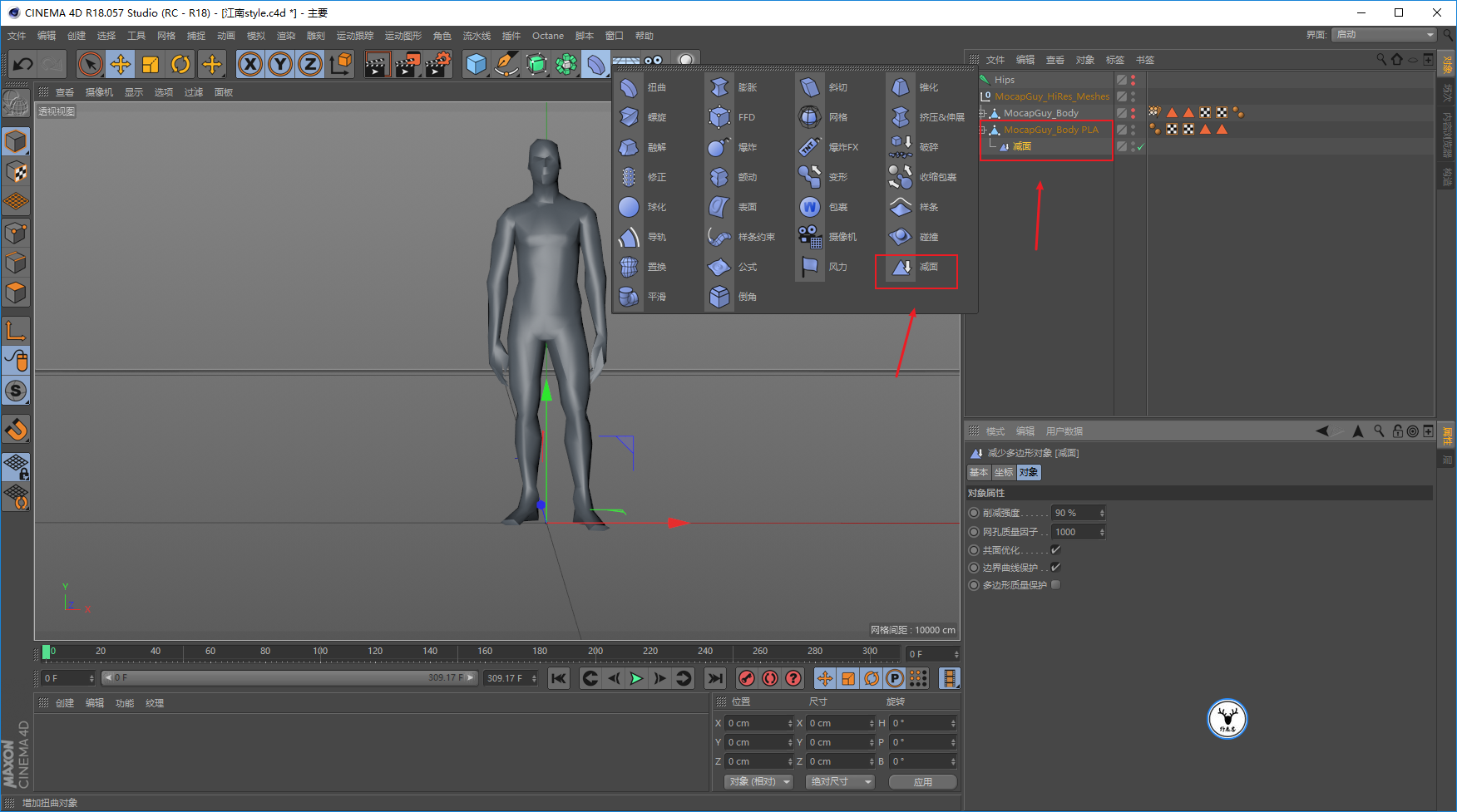This screenshot has width=1457, height=812.
Task: Click the stepper arrows of 削减强度
Action: click(x=1102, y=513)
